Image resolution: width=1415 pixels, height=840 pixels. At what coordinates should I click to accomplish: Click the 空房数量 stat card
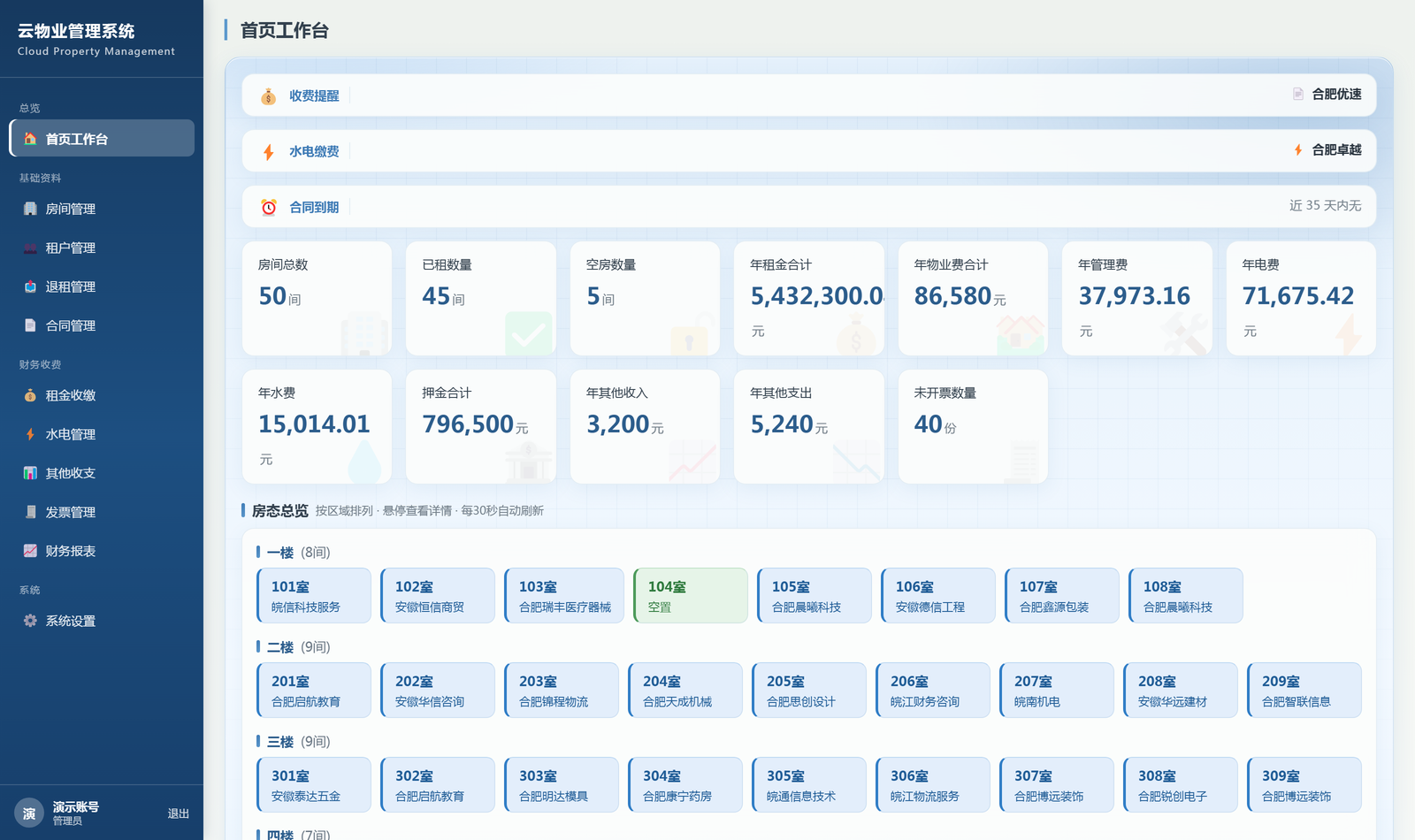point(645,299)
